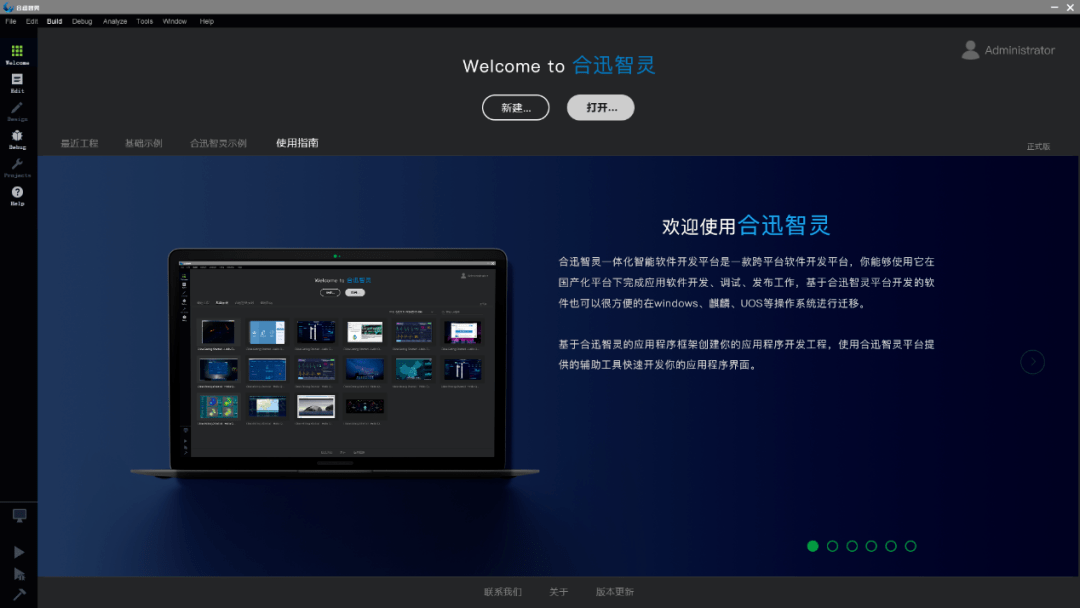
Task: Switch to Edit mode in sidebar
Action: 17,83
